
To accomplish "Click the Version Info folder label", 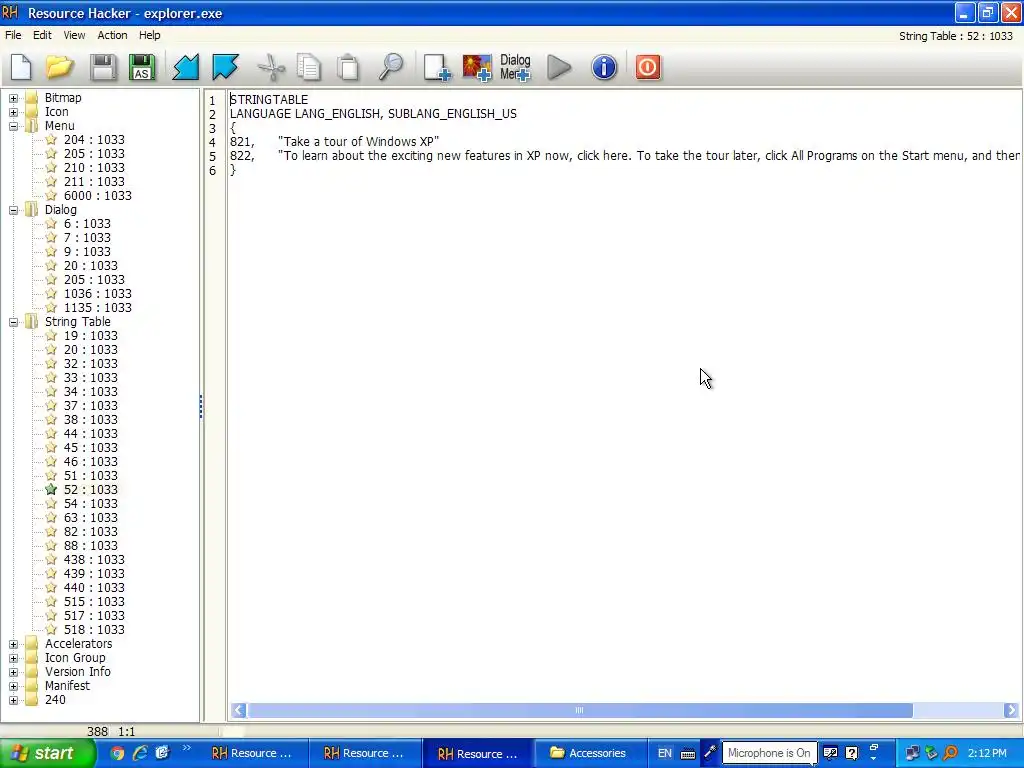I will tap(78, 672).
